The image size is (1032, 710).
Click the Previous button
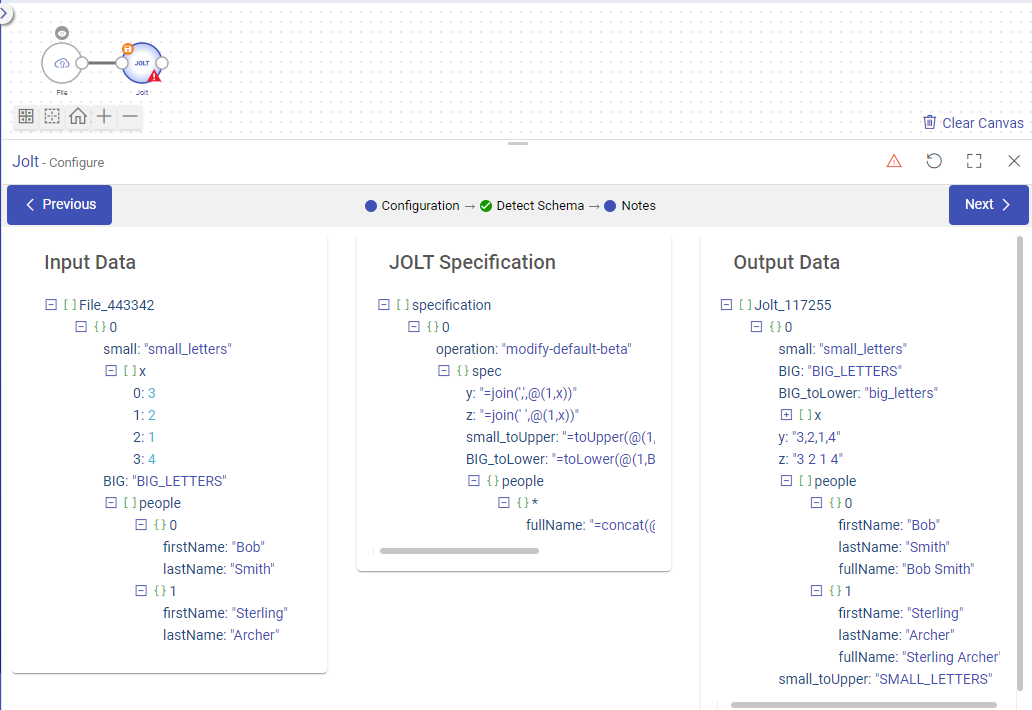coord(59,204)
